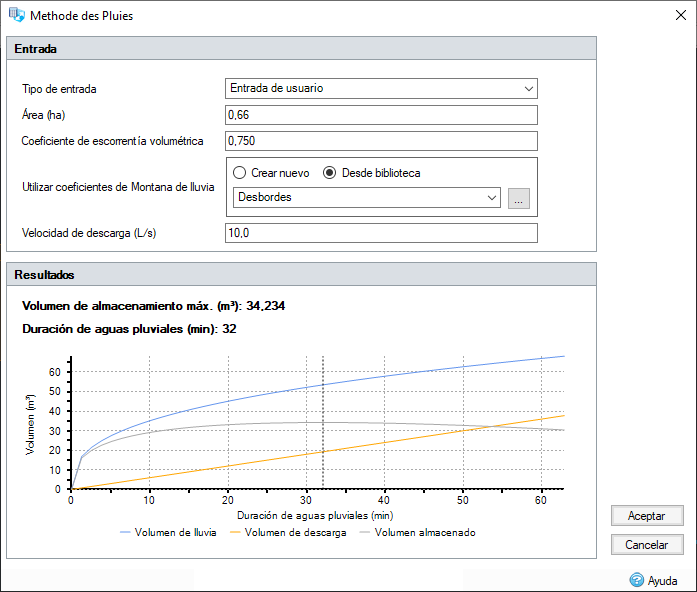Click the Tipo de entrada label
The width and height of the screenshot is (697, 592).
click(x=59, y=89)
